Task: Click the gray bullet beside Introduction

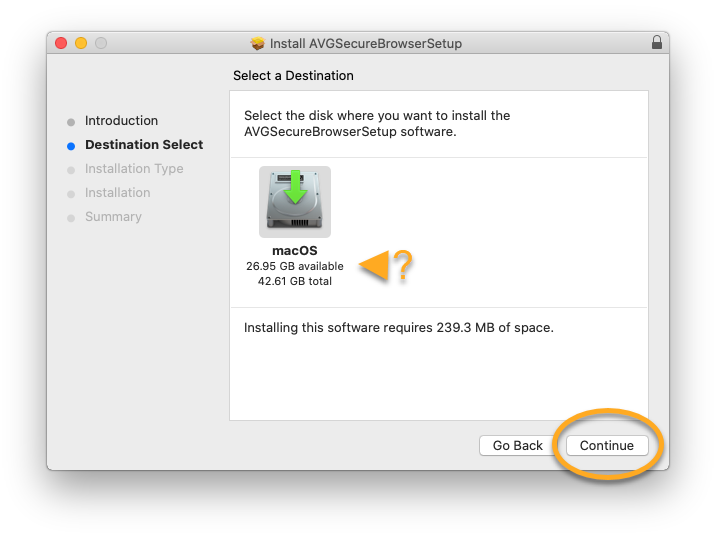Action: [71, 122]
